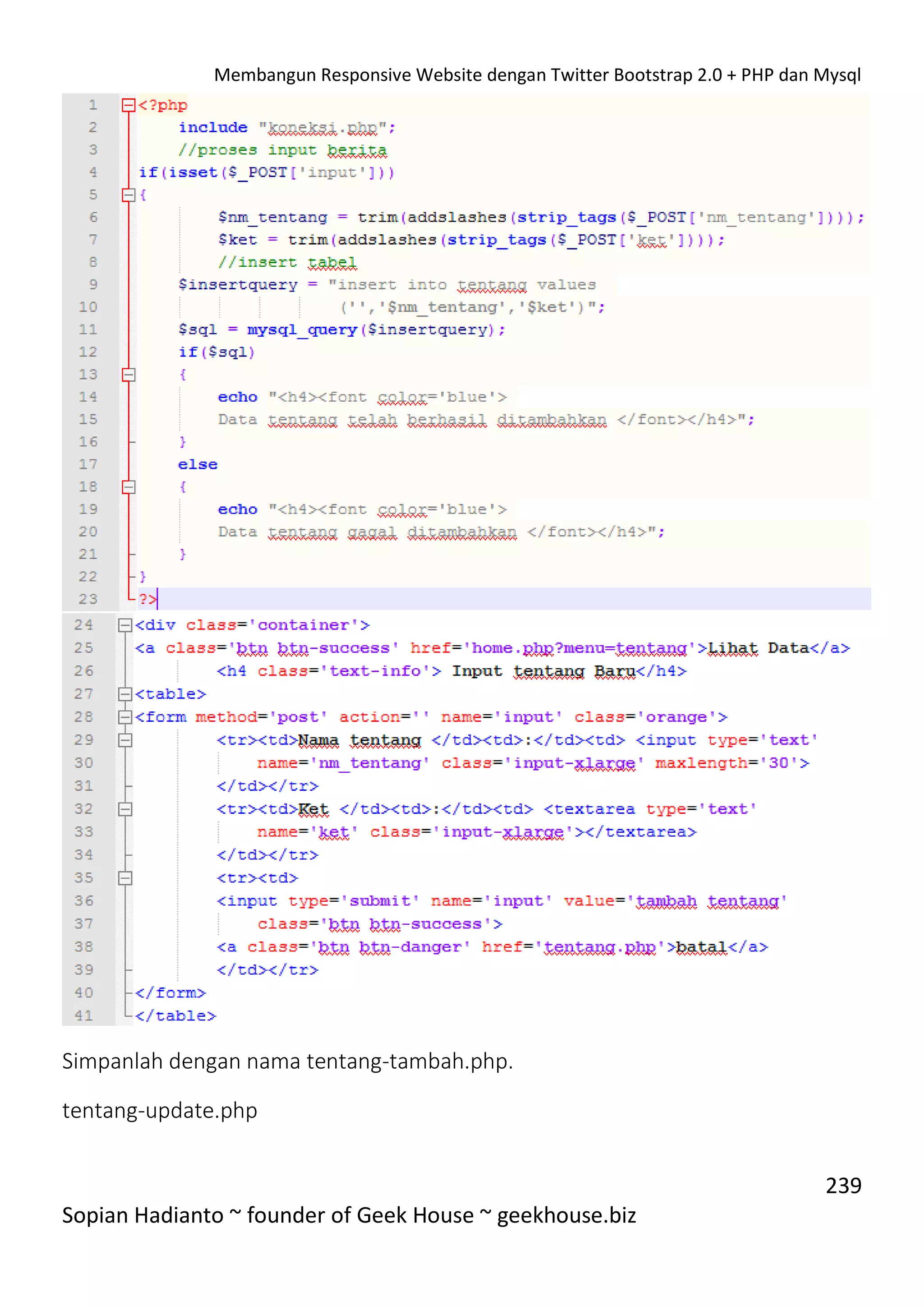
Task: Collapse the Ket row fold on line 32
Action: pos(125,809)
